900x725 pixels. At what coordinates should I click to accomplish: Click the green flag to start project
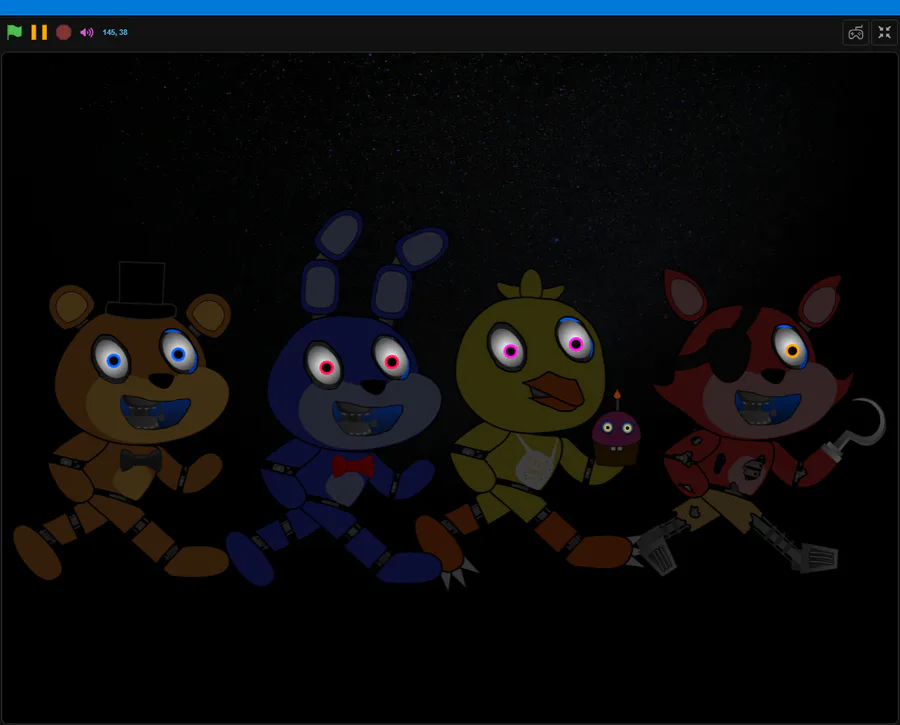tap(14, 32)
